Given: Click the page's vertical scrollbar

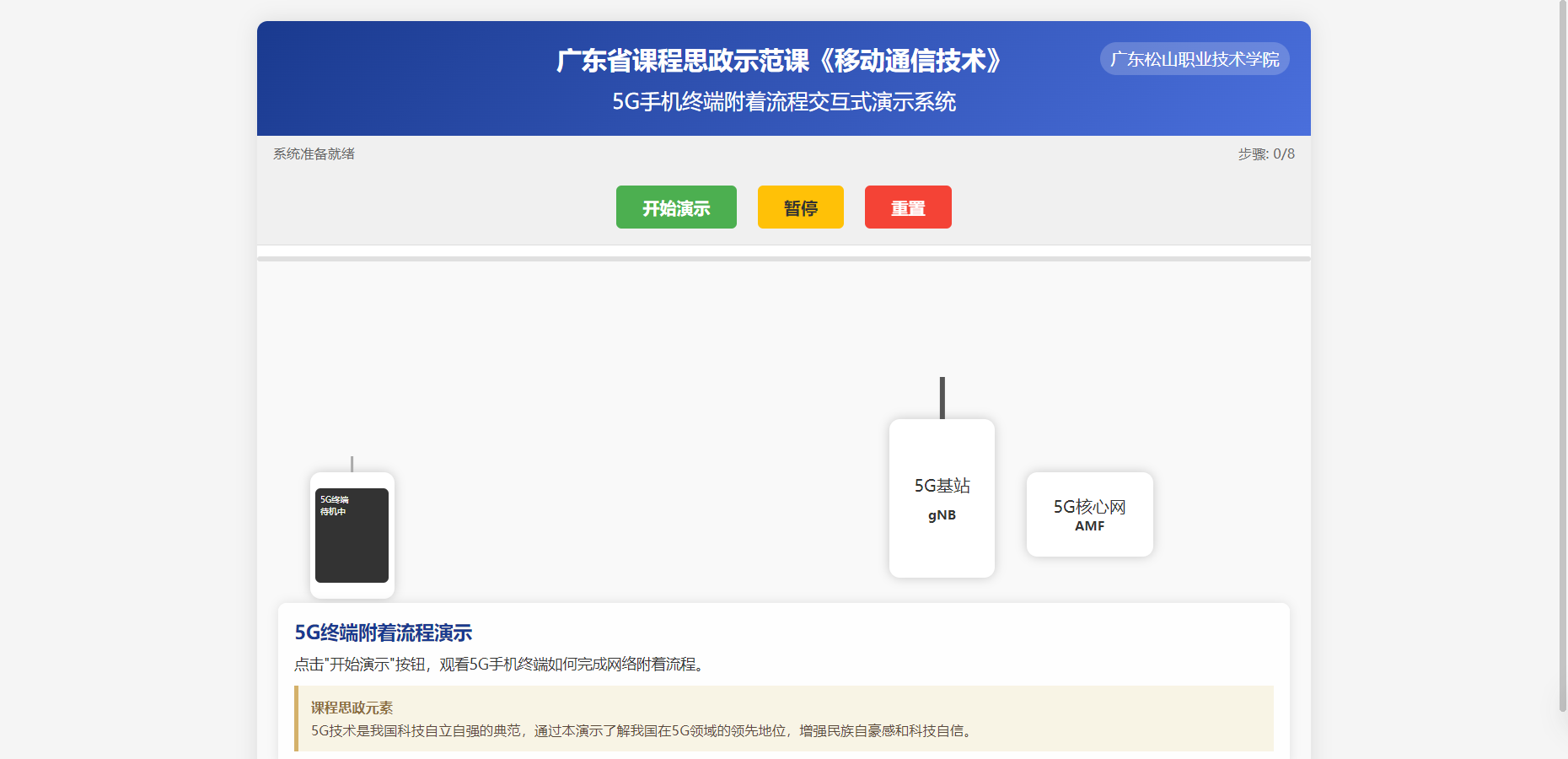Looking at the screenshot, I should pos(1562,354).
